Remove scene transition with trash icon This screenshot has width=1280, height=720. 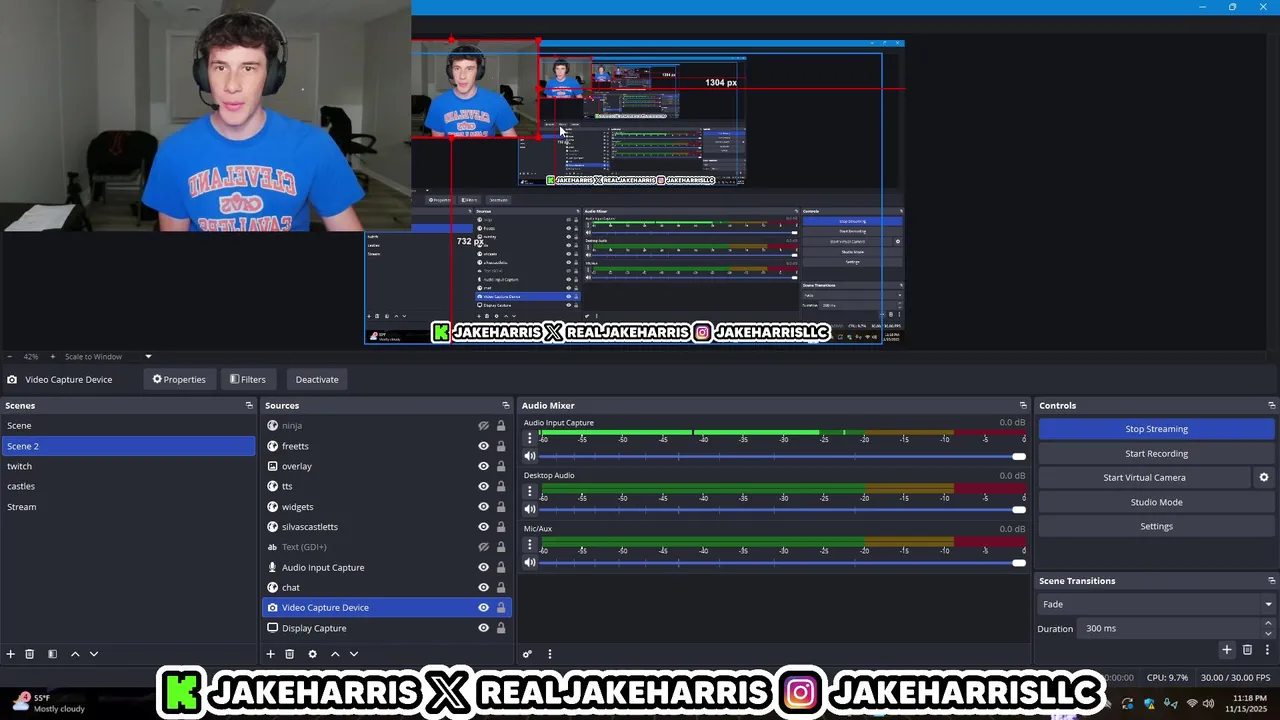pos(1247,650)
